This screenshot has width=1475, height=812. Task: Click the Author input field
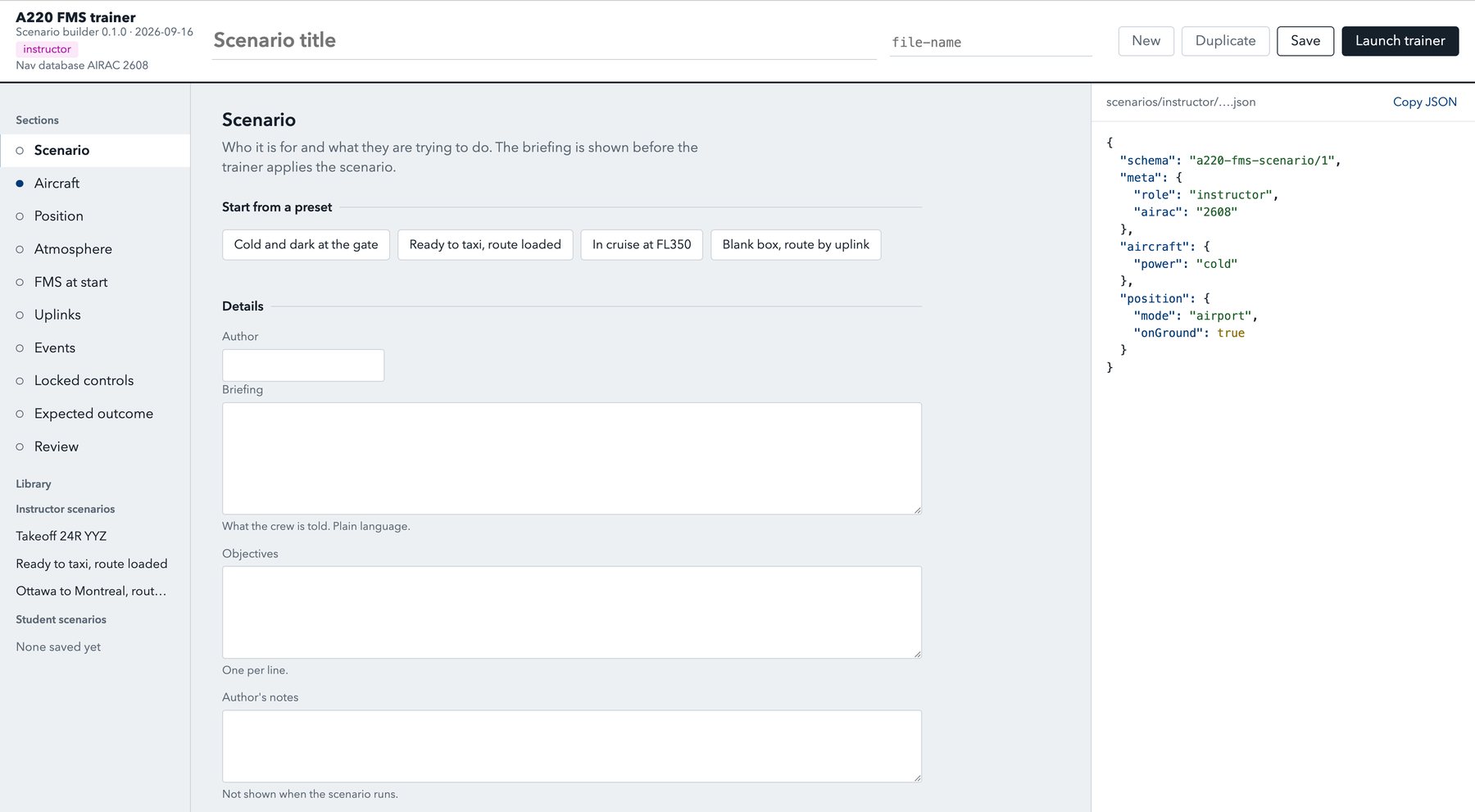(303, 365)
